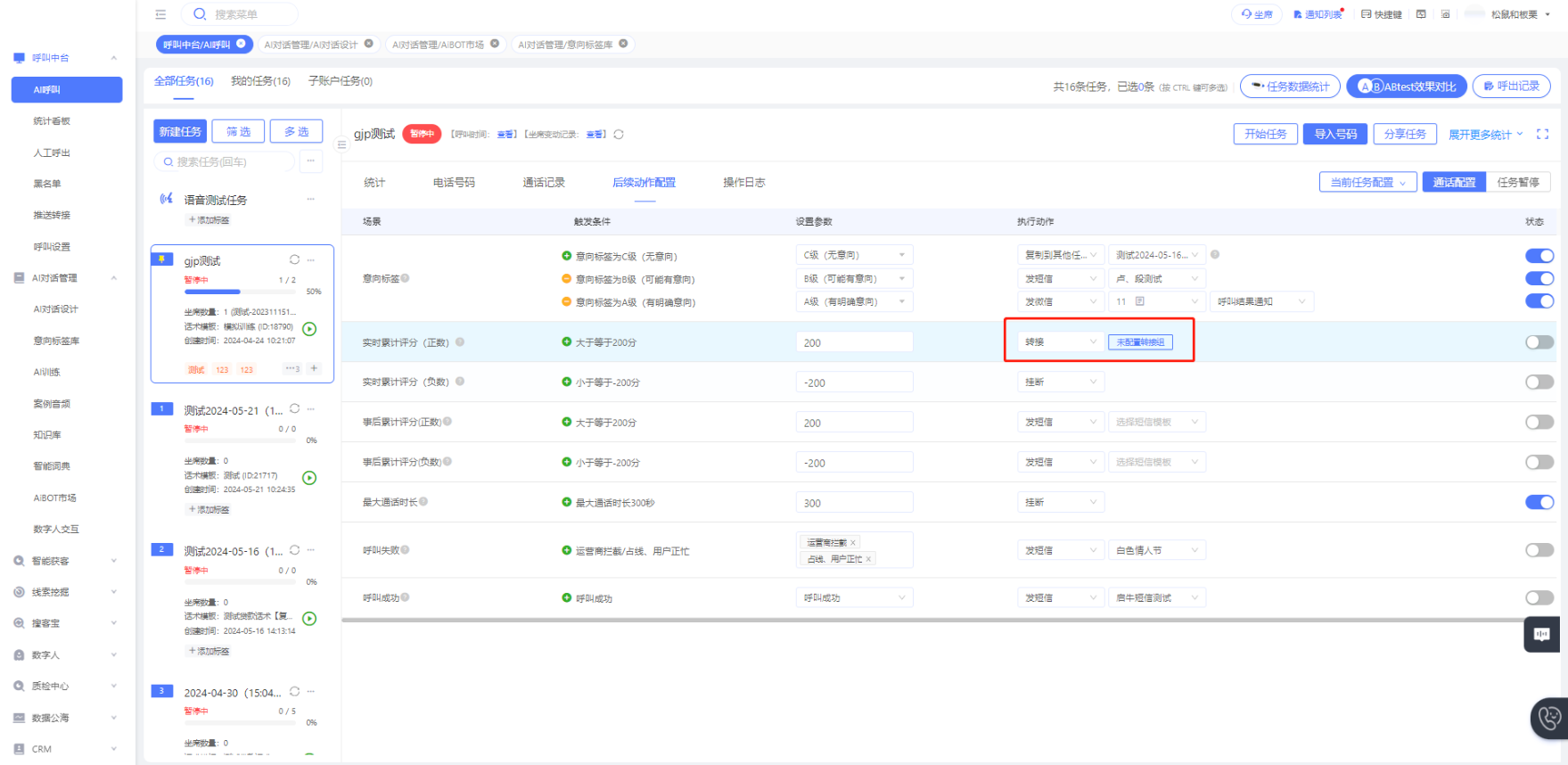Expand the 当前任务配置 dropdown
The image size is (1568, 765).
1367,182
